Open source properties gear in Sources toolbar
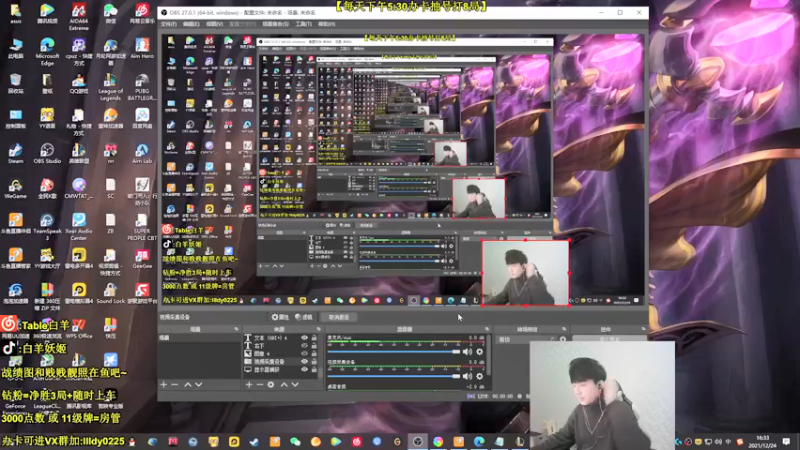Viewport: 800px width, 450px height. pyautogui.click(x=271, y=384)
